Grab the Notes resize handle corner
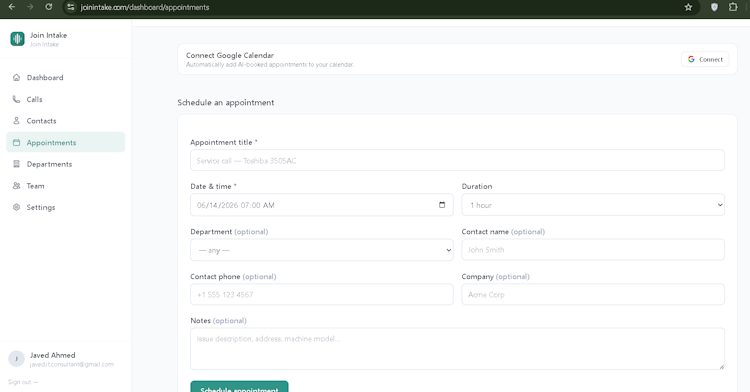Image resolution: width=750 pixels, height=392 pixels. pos(721,367)
